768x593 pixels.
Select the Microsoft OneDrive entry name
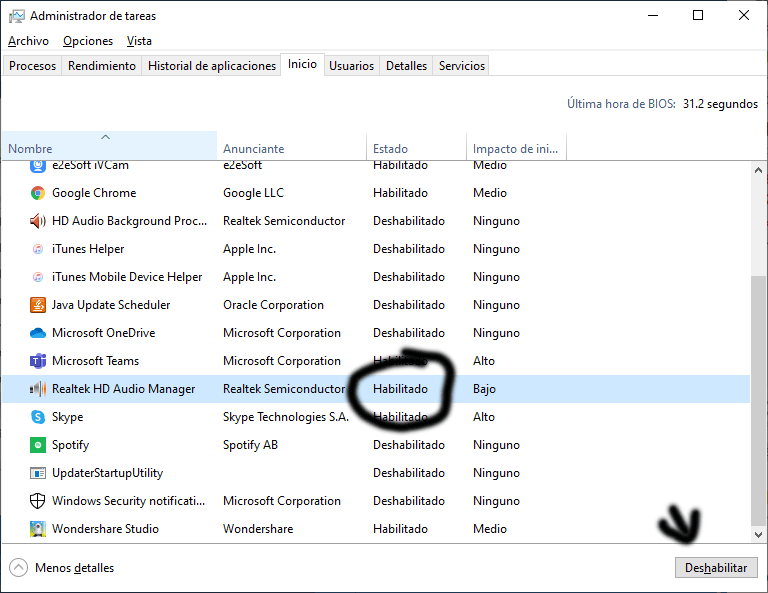104,333
